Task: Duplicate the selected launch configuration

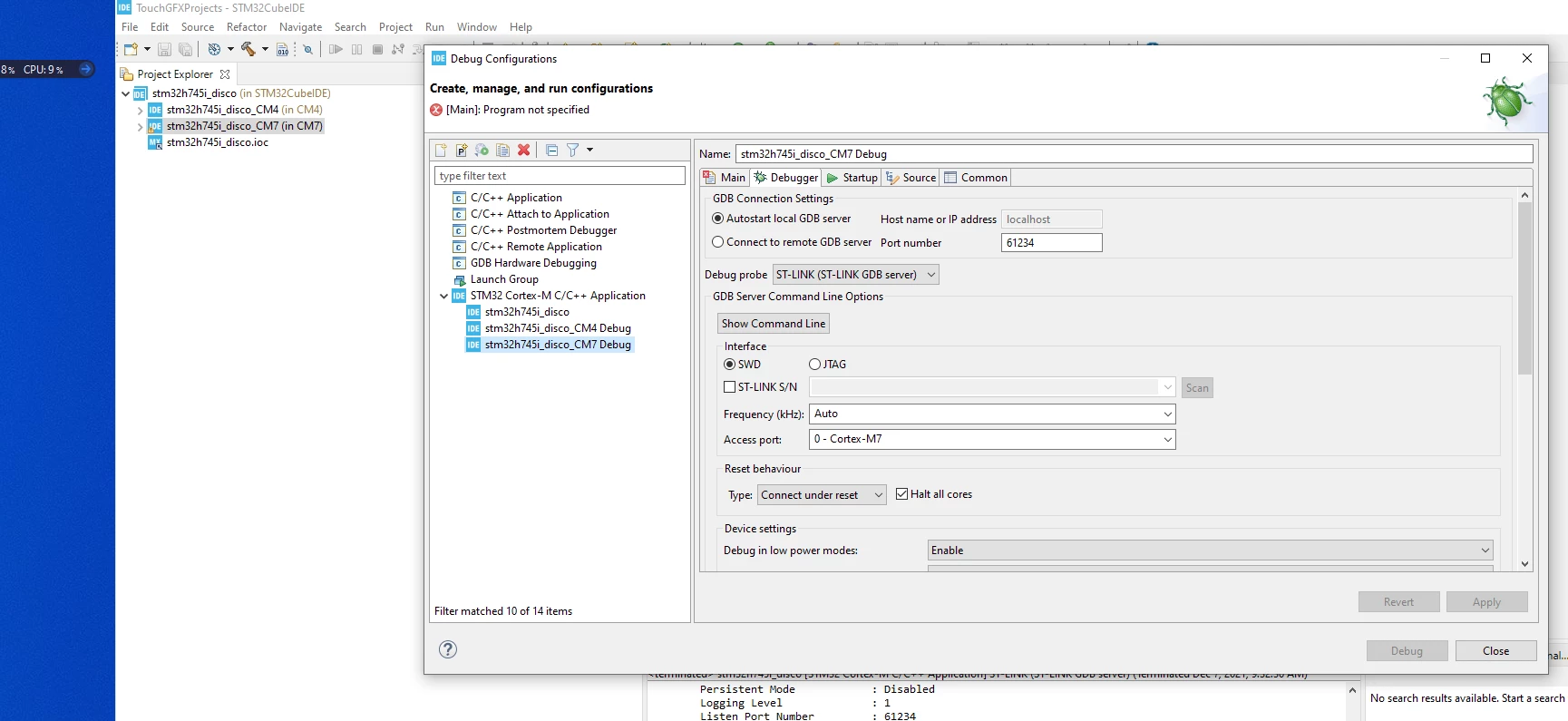Action: tap(502, 151)
